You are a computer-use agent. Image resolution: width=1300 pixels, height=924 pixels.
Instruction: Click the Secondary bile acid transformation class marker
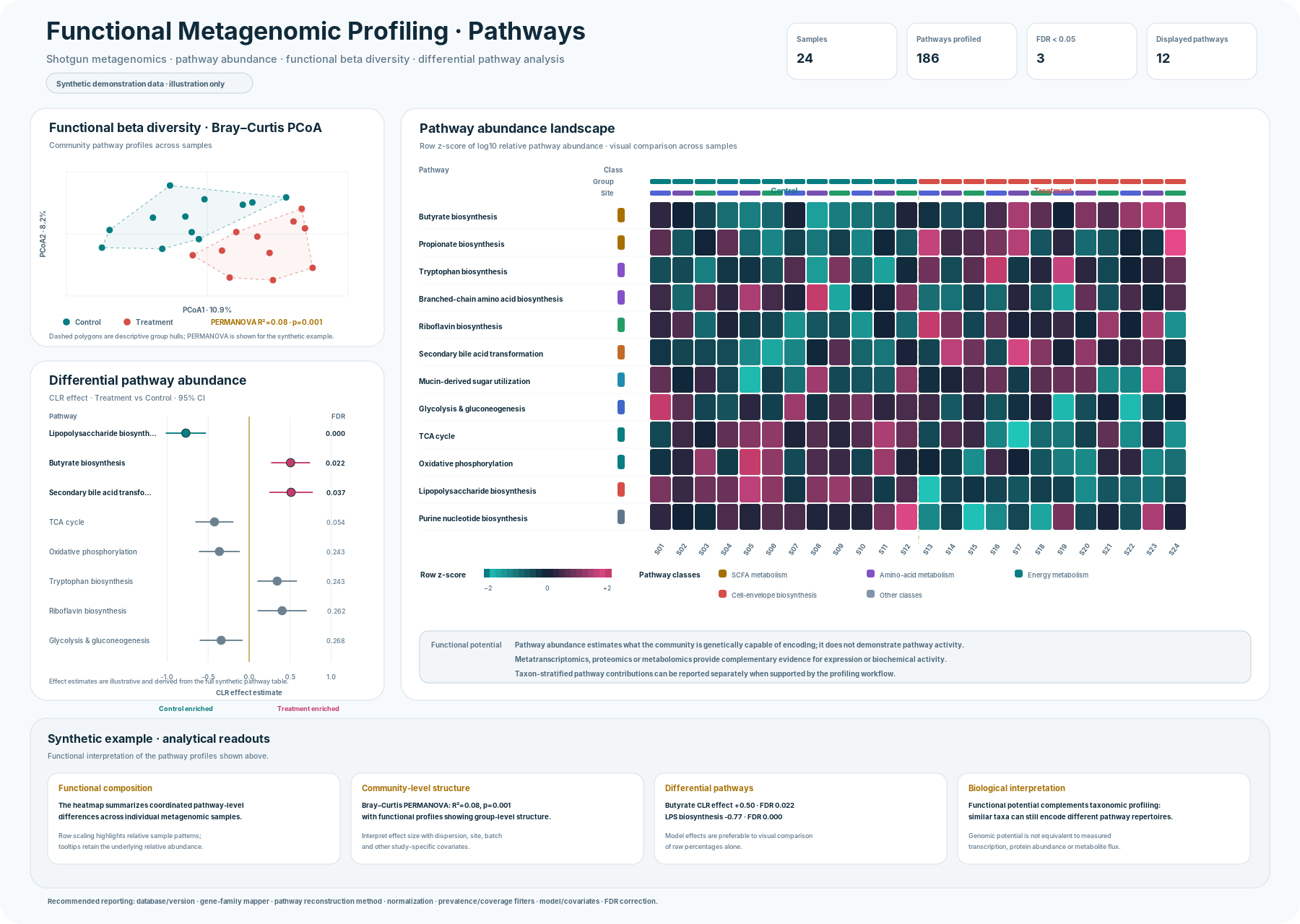621,352
